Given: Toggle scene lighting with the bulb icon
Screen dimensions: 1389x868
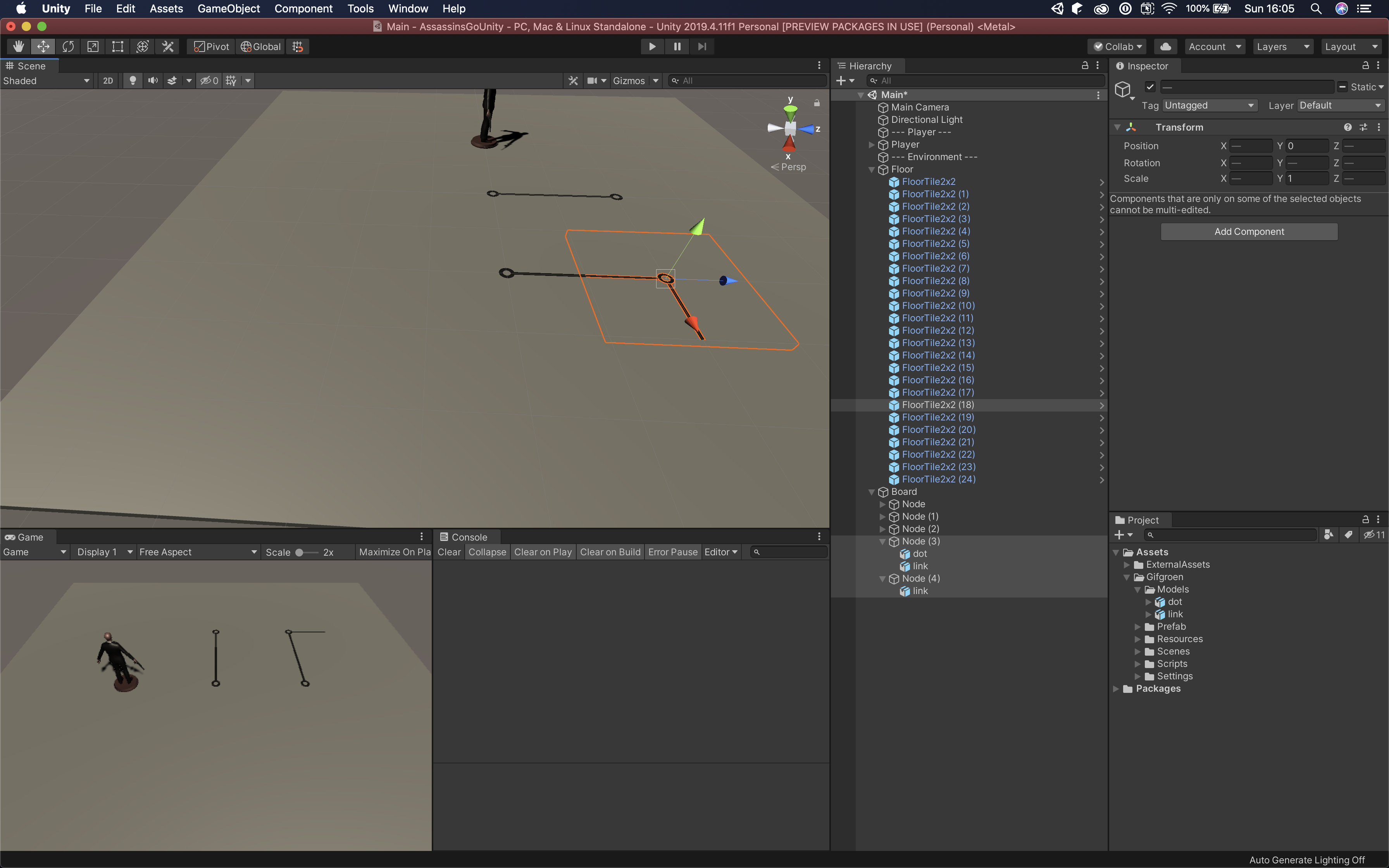Looking at the screenshot, I should [x=133, y=80].
